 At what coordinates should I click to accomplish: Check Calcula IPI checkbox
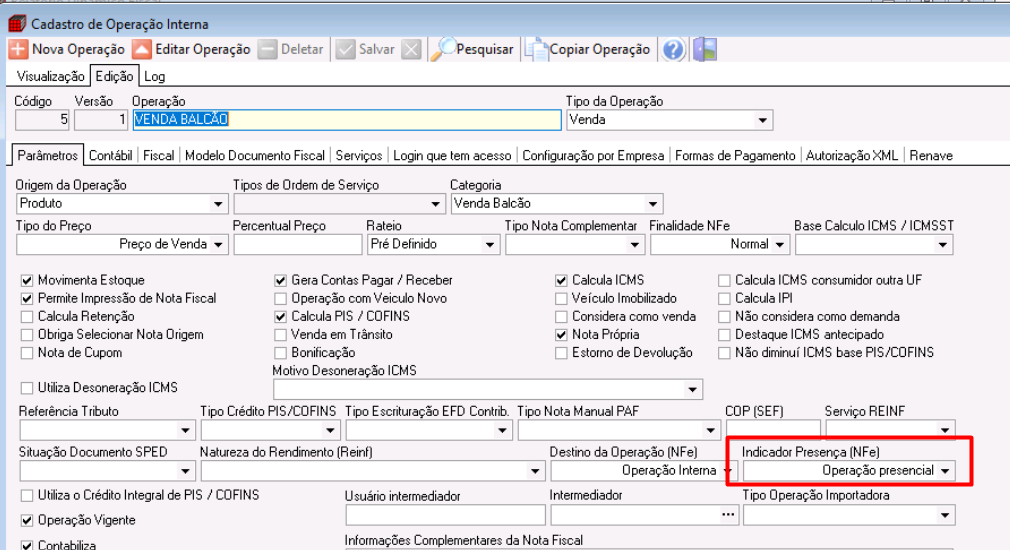point(724,298)
